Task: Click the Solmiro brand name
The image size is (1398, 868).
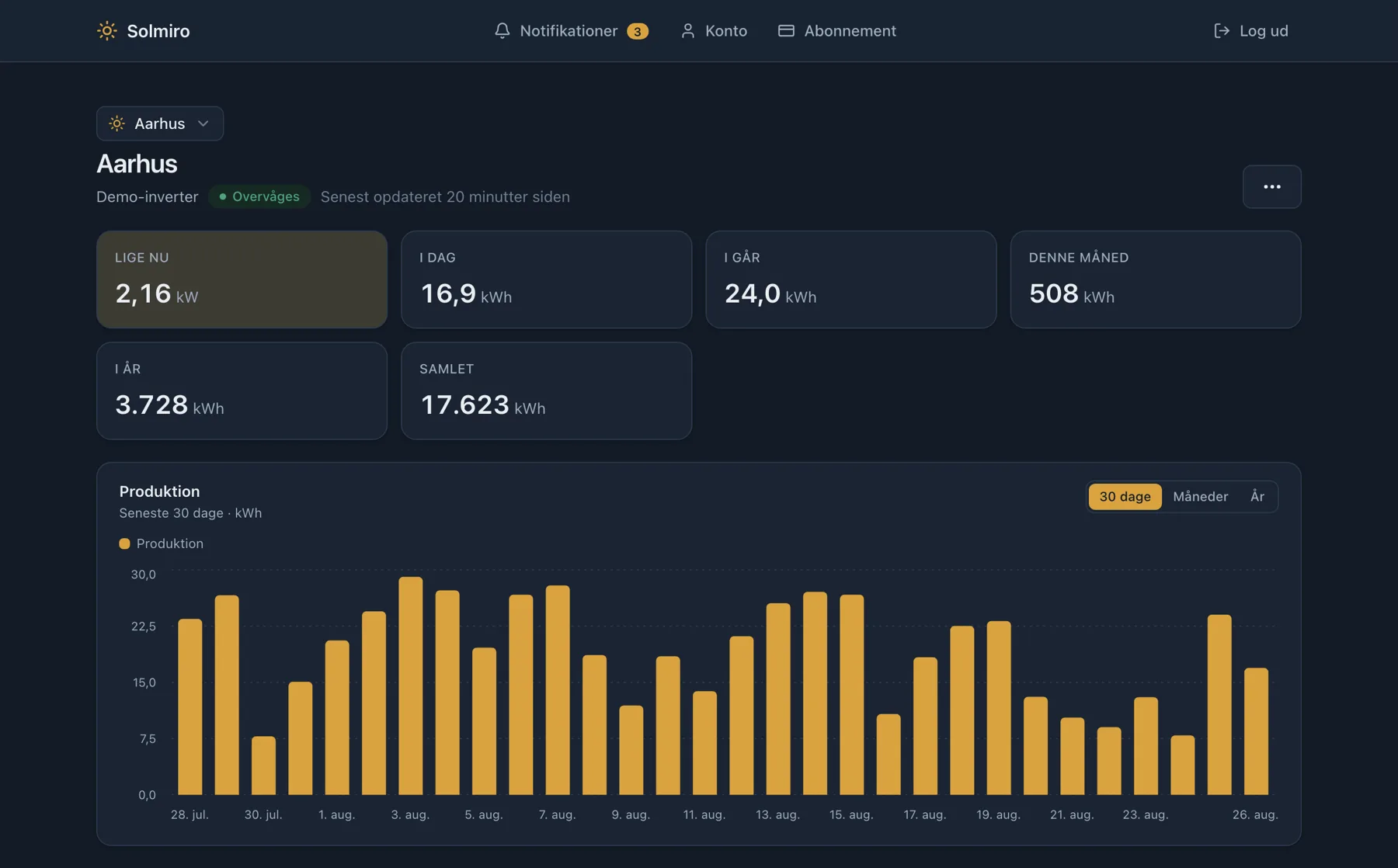Action: point(158,30)
